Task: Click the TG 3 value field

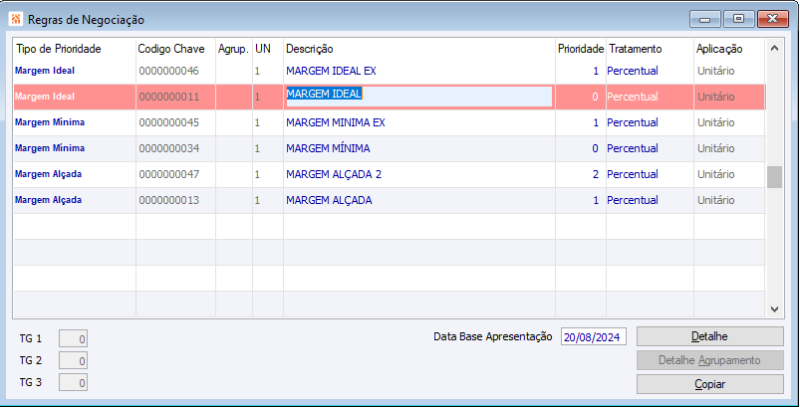Action: coord(73,383)
